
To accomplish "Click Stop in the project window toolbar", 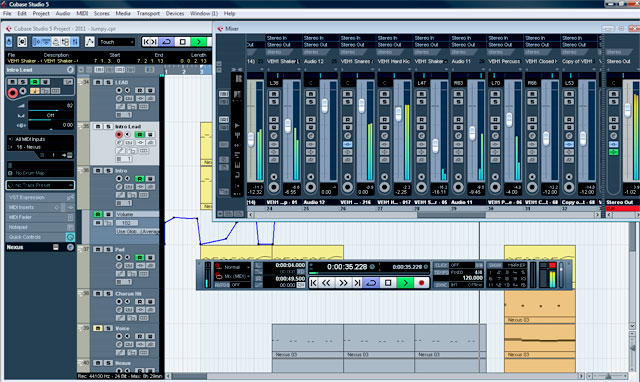I will [182, 42].
